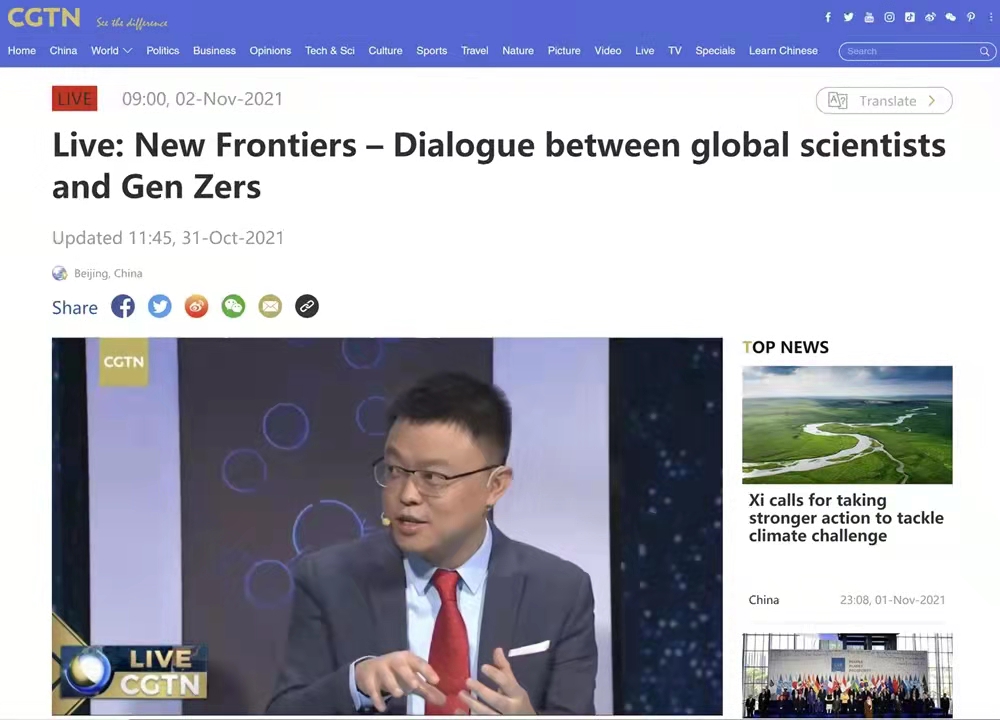Viewport: 1000px width, 720px height.
Task: Click the 'See the difference' tagline
Action: (x=131, y=23)
